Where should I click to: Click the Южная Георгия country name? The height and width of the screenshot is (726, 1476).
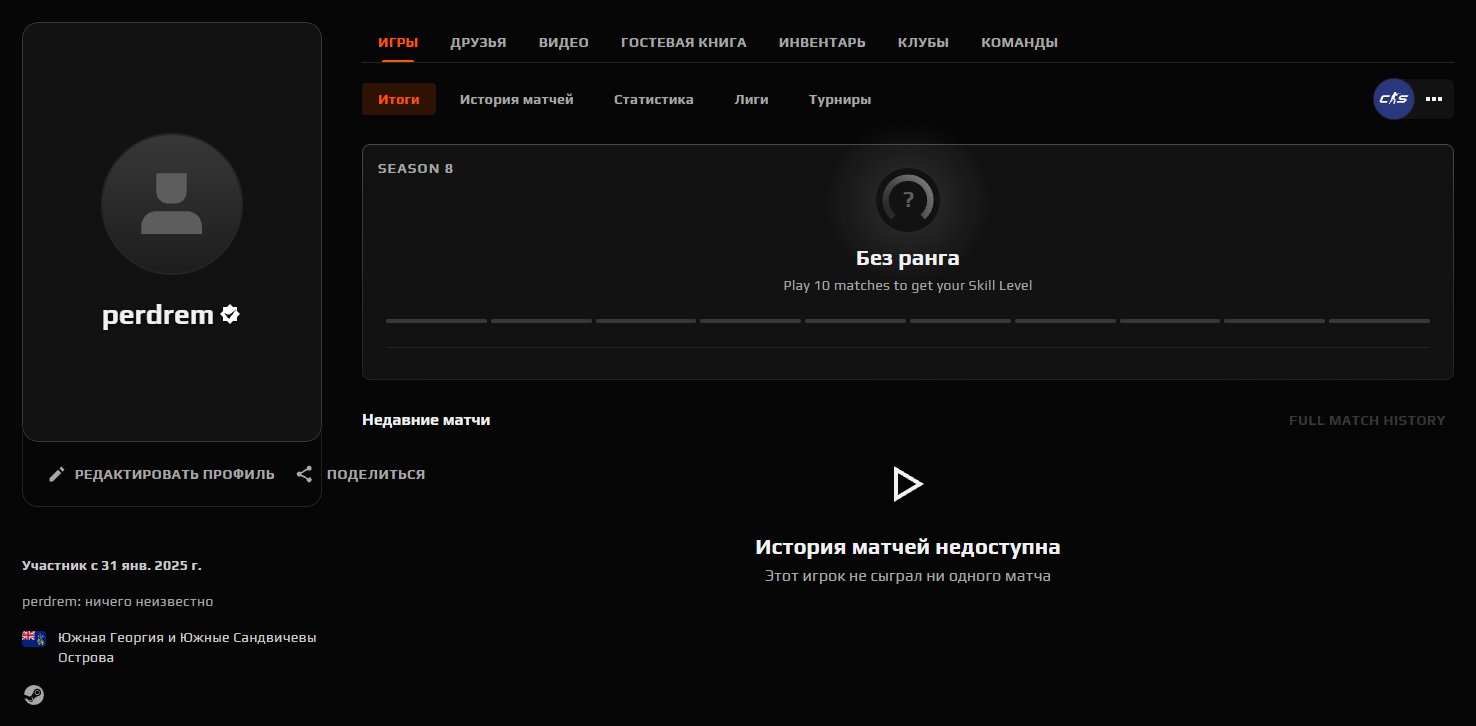coord(187,647)
